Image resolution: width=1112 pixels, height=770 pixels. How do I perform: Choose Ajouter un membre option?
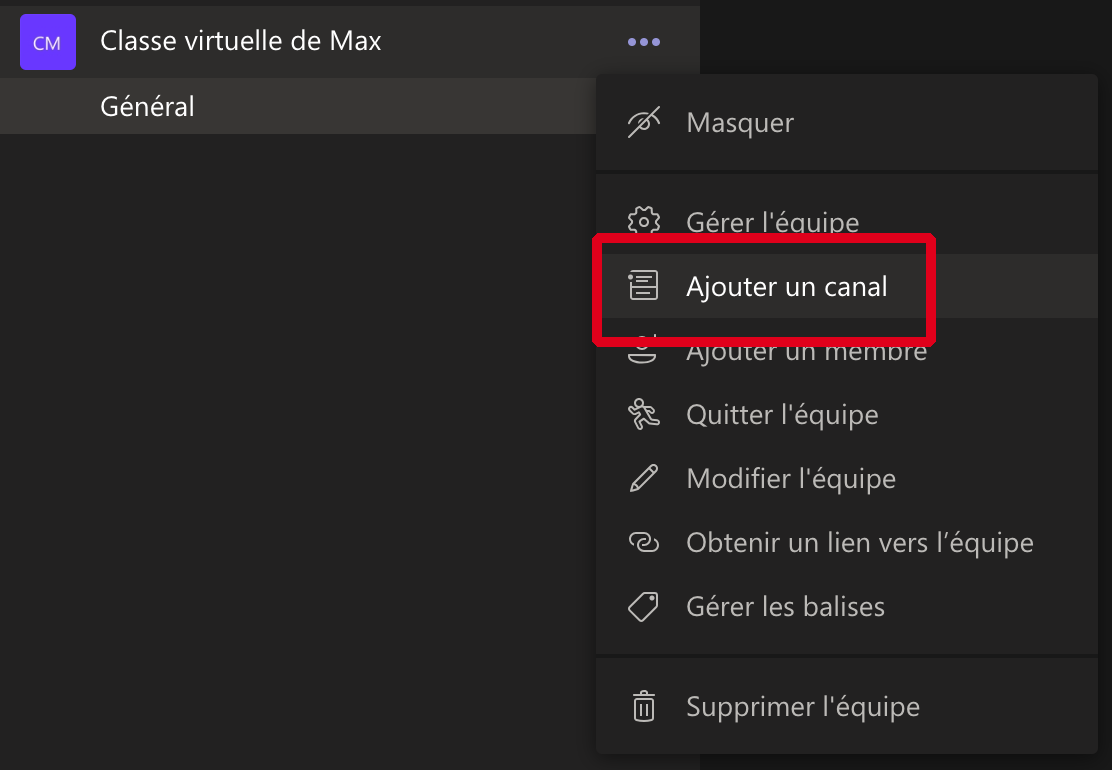click(x=847, y=350)
